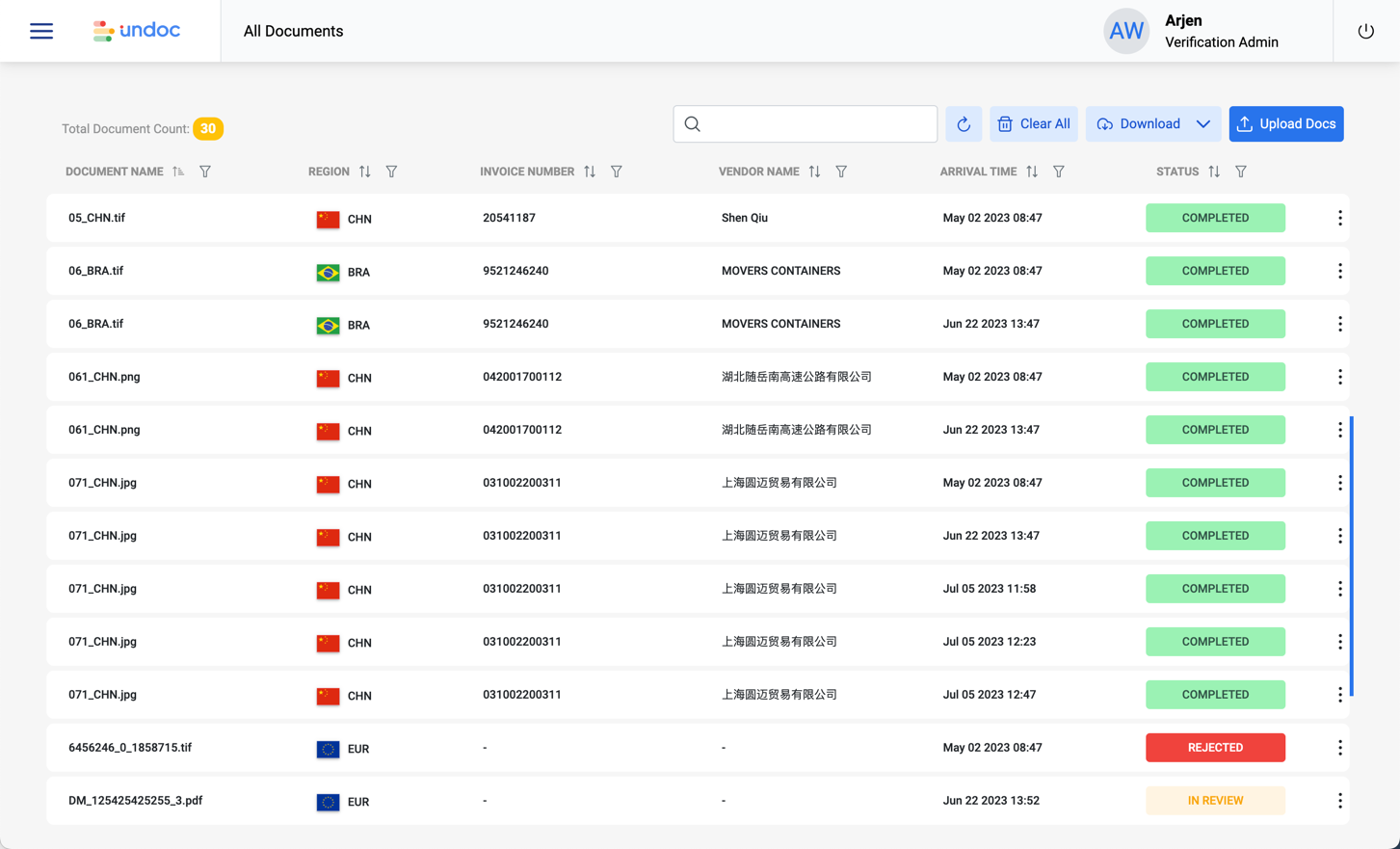Click the Clear All button
Screen dimensions: 1400x849
click(x=1034, y=124)
